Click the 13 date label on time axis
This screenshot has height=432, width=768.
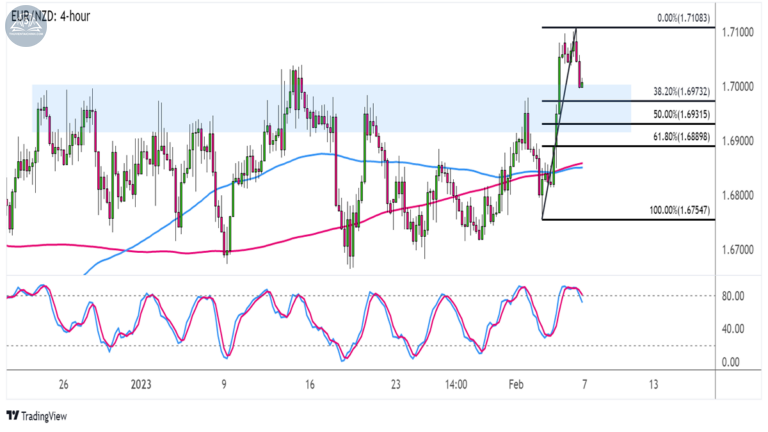click(x=653, y=384)
